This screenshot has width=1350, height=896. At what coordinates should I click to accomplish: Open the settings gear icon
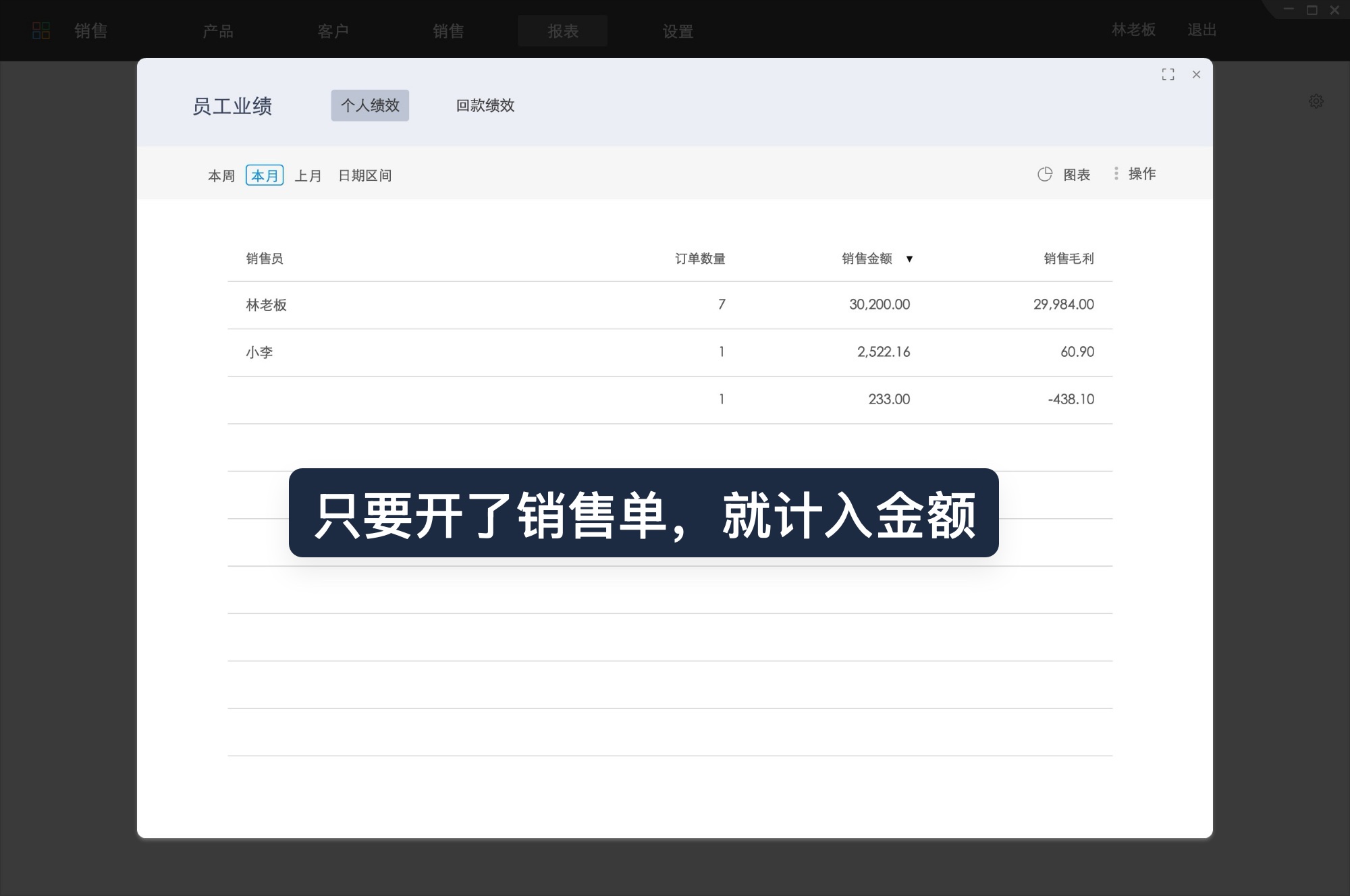(x=1316, y=102)
